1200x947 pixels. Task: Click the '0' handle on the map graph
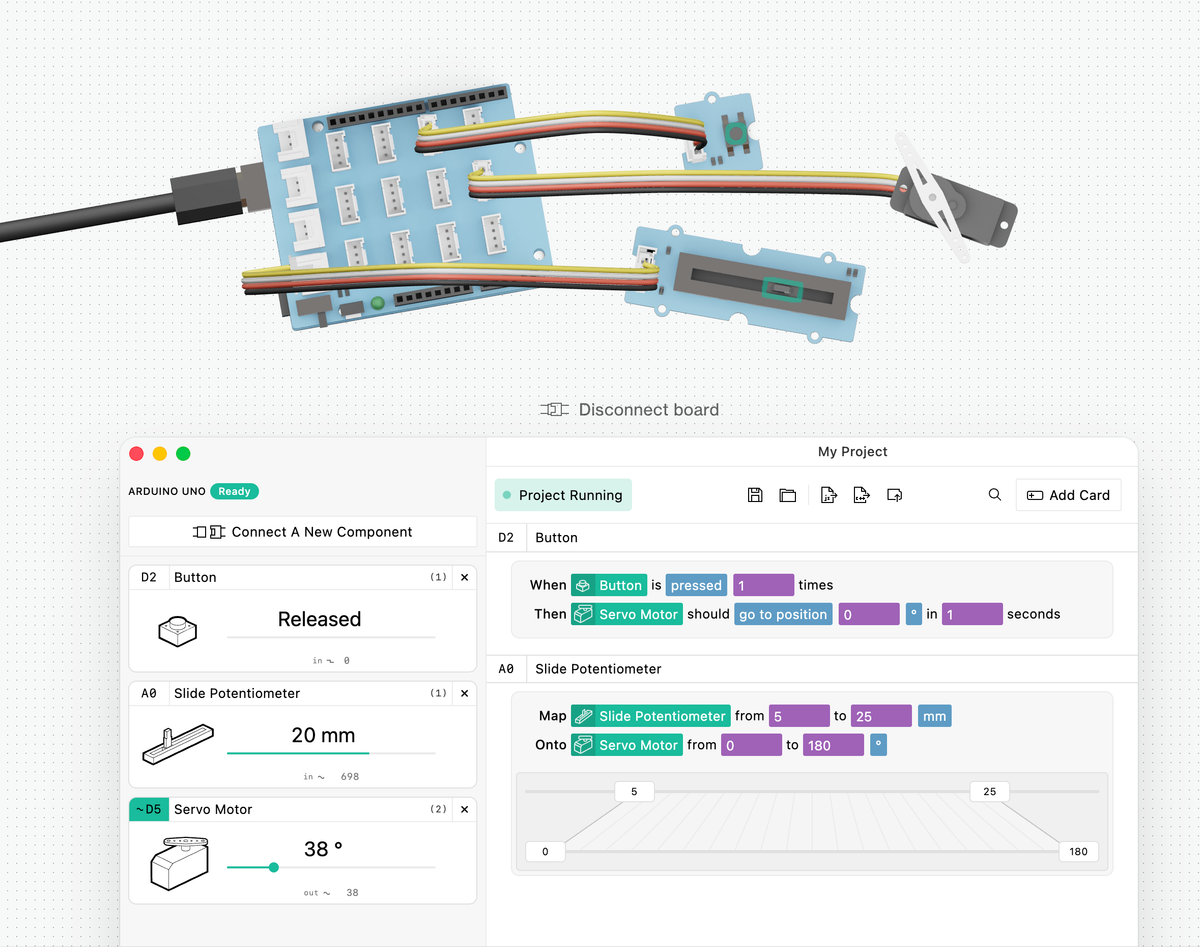[545, 851]
